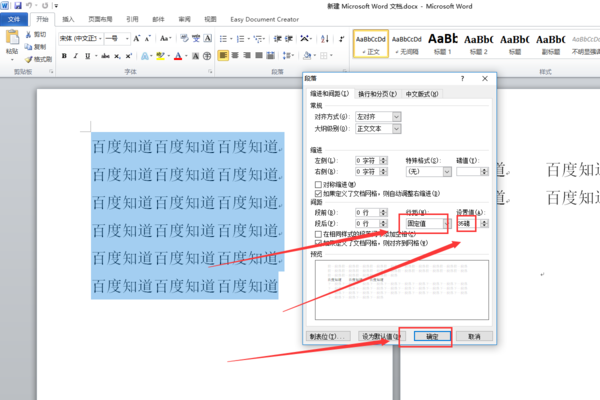
Task: Click the Undo arrow in quick access toolbar
Action: point(29,6)
